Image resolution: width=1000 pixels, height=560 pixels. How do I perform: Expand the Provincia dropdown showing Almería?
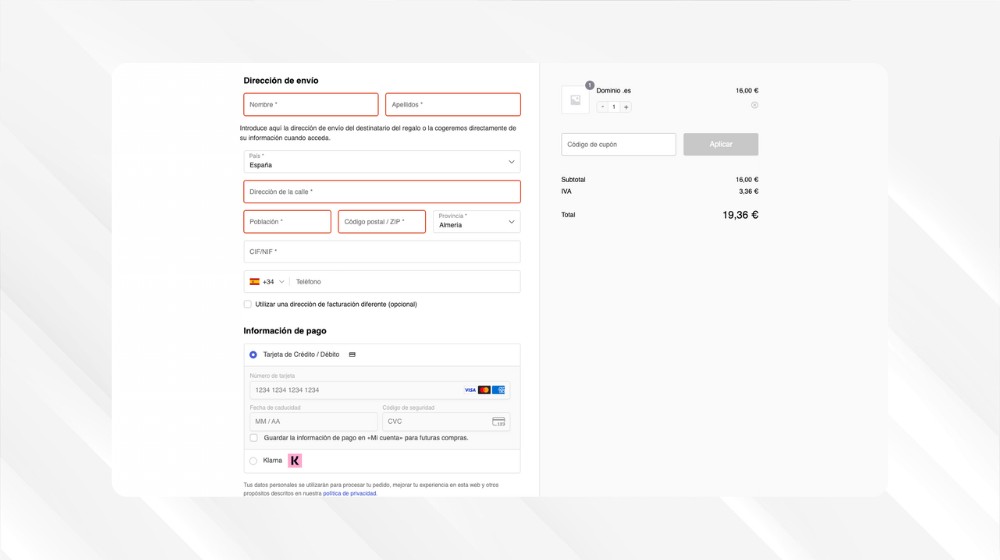(476, 221)
